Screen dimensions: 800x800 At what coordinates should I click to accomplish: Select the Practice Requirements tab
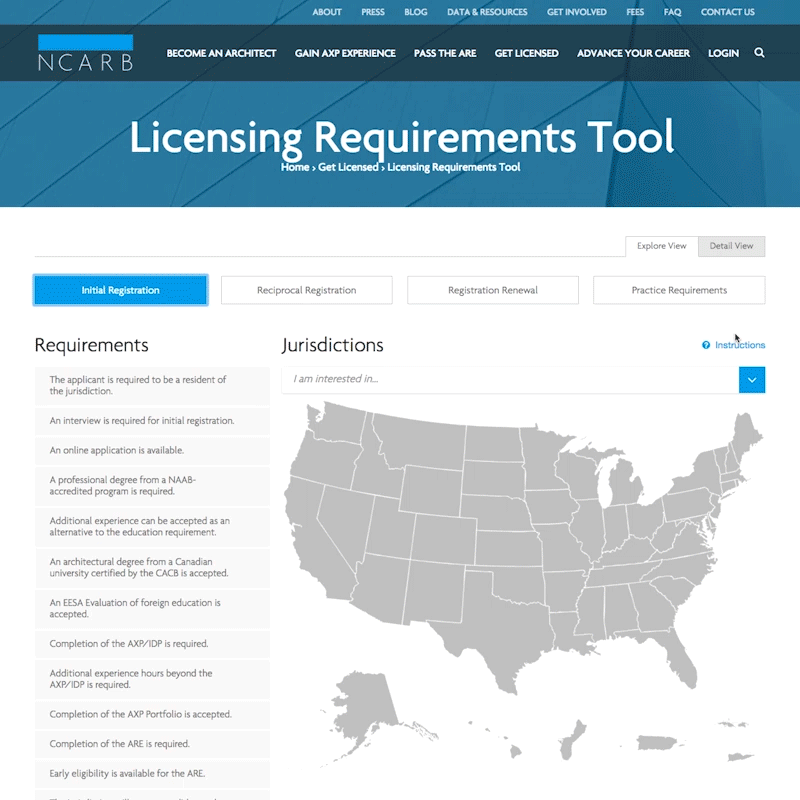[679, 290]
